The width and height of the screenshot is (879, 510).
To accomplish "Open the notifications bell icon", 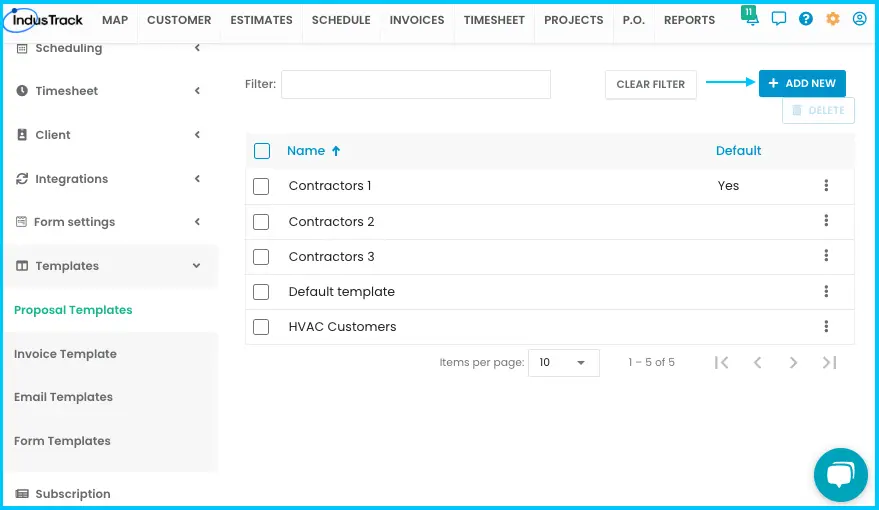I will [x=750, y=17].
